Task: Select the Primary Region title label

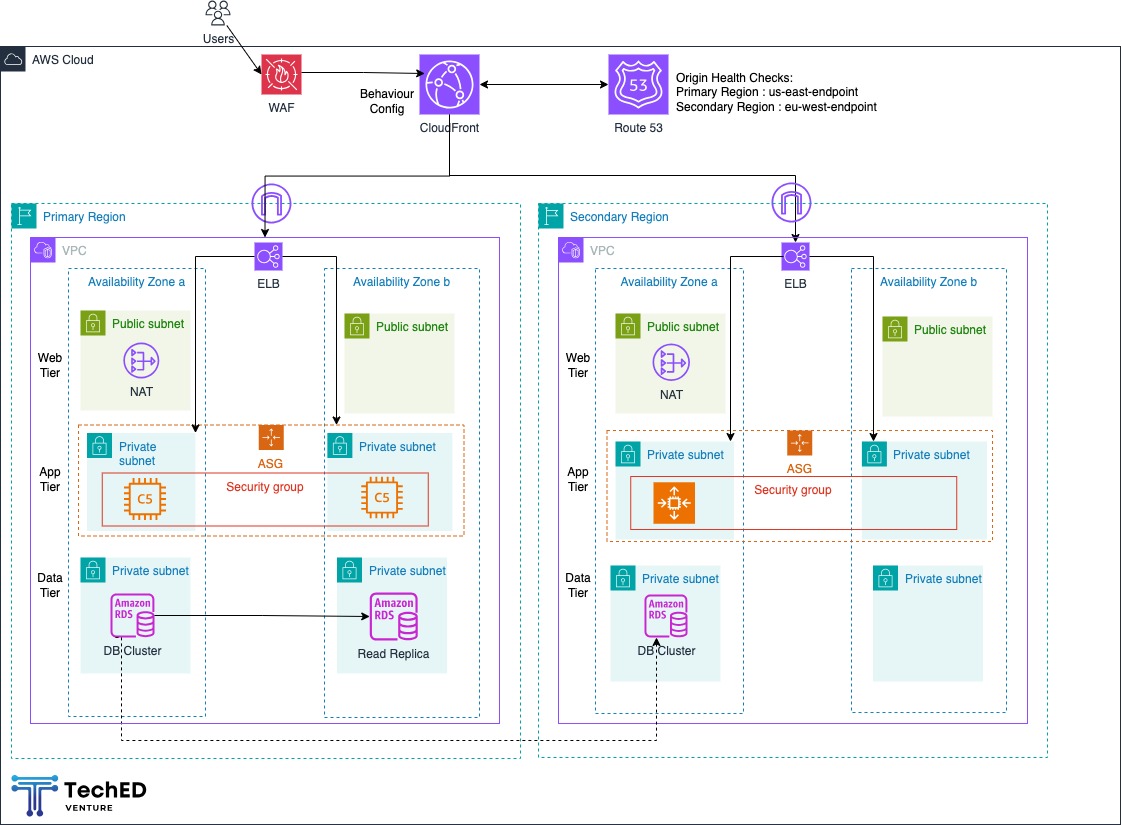Action: pos(84,217)
